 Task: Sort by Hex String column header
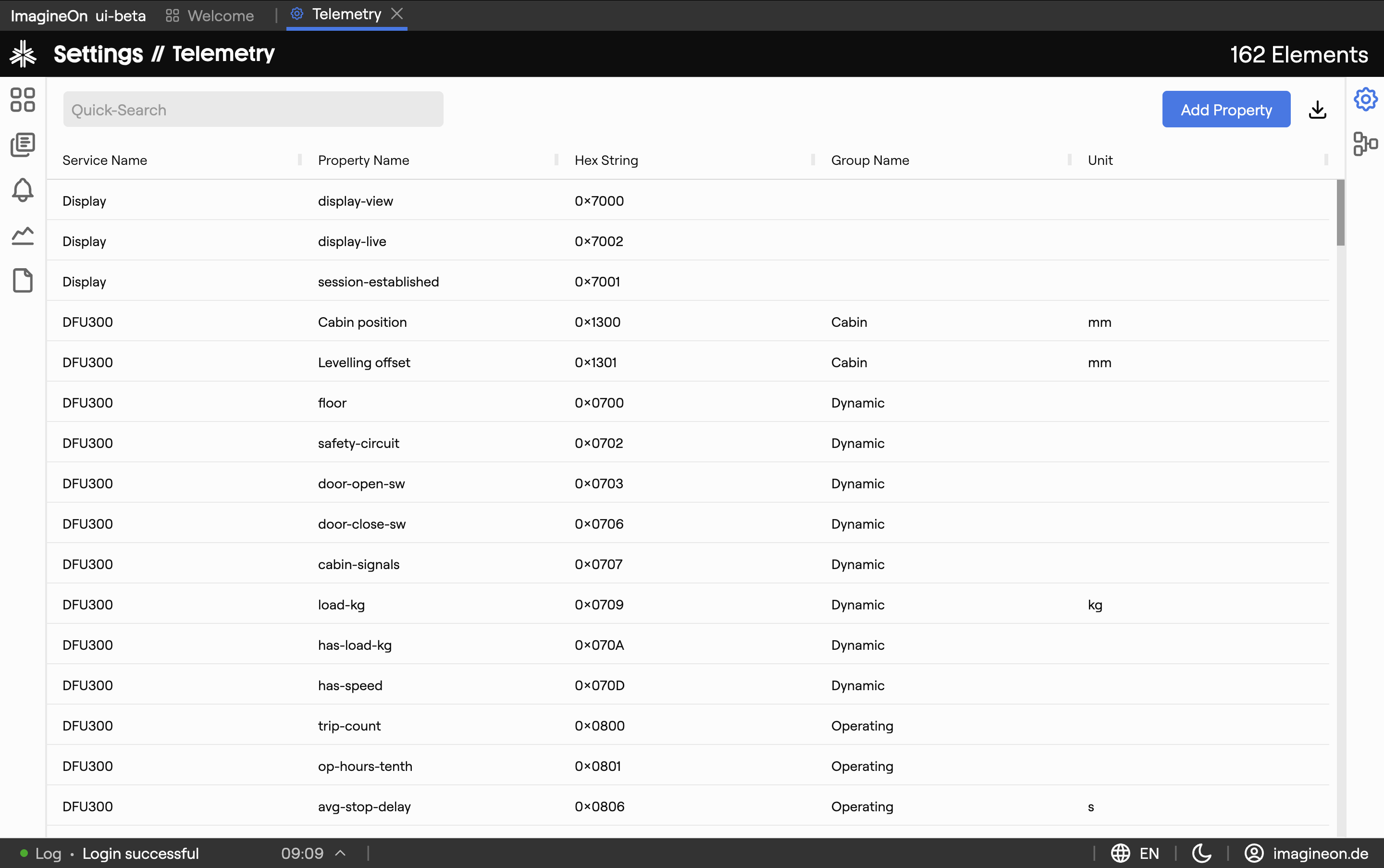606,160
